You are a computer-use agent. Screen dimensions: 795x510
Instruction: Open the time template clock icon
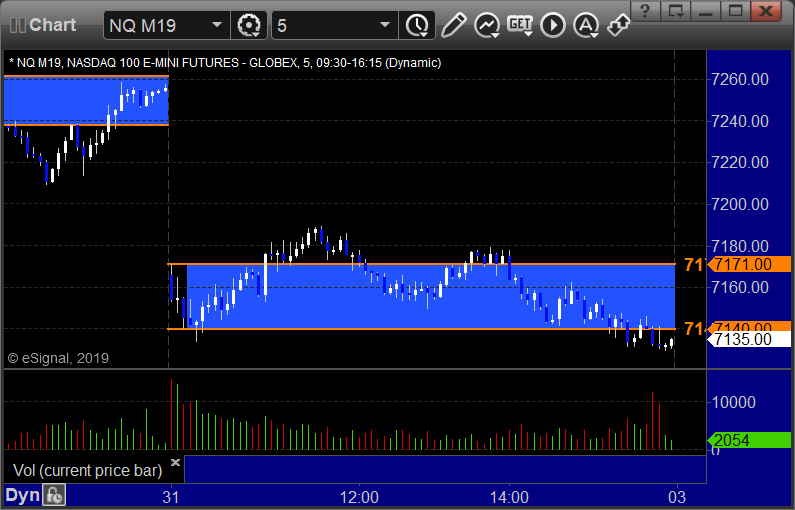[417, 25]
